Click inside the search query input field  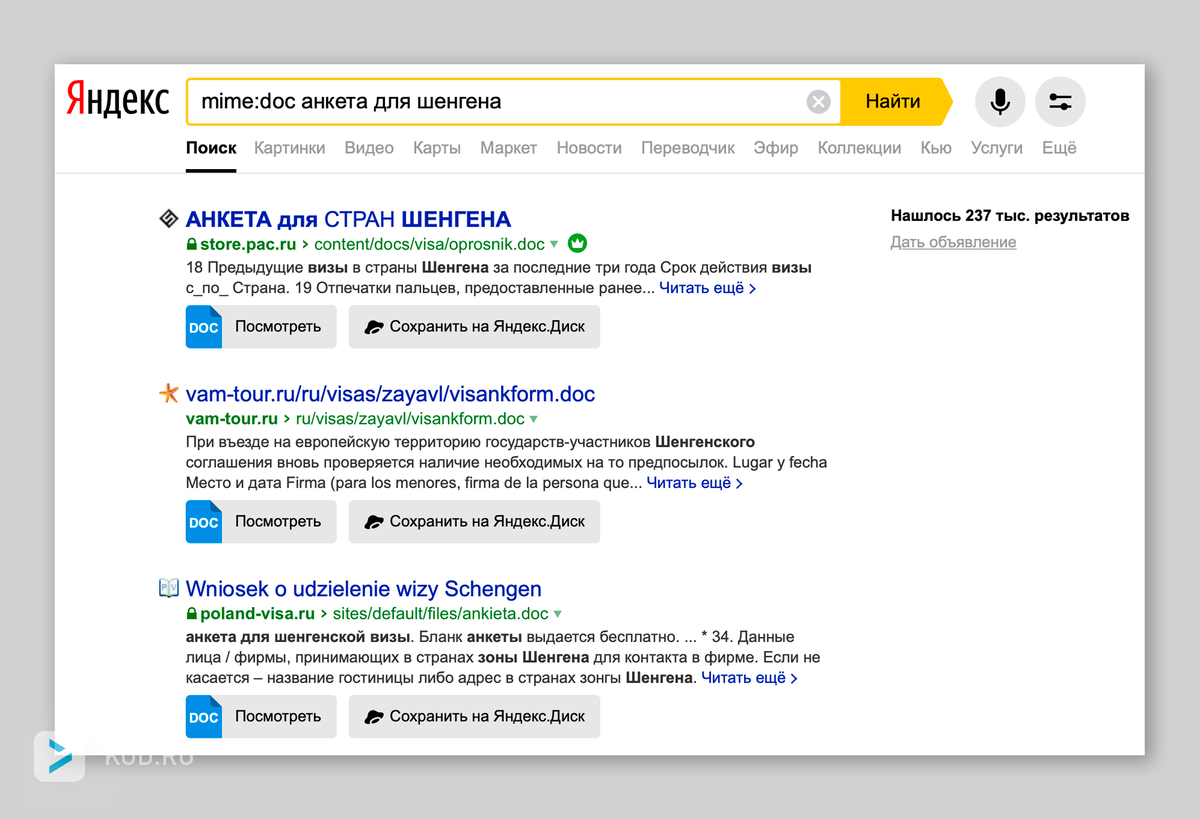[500, 101]
